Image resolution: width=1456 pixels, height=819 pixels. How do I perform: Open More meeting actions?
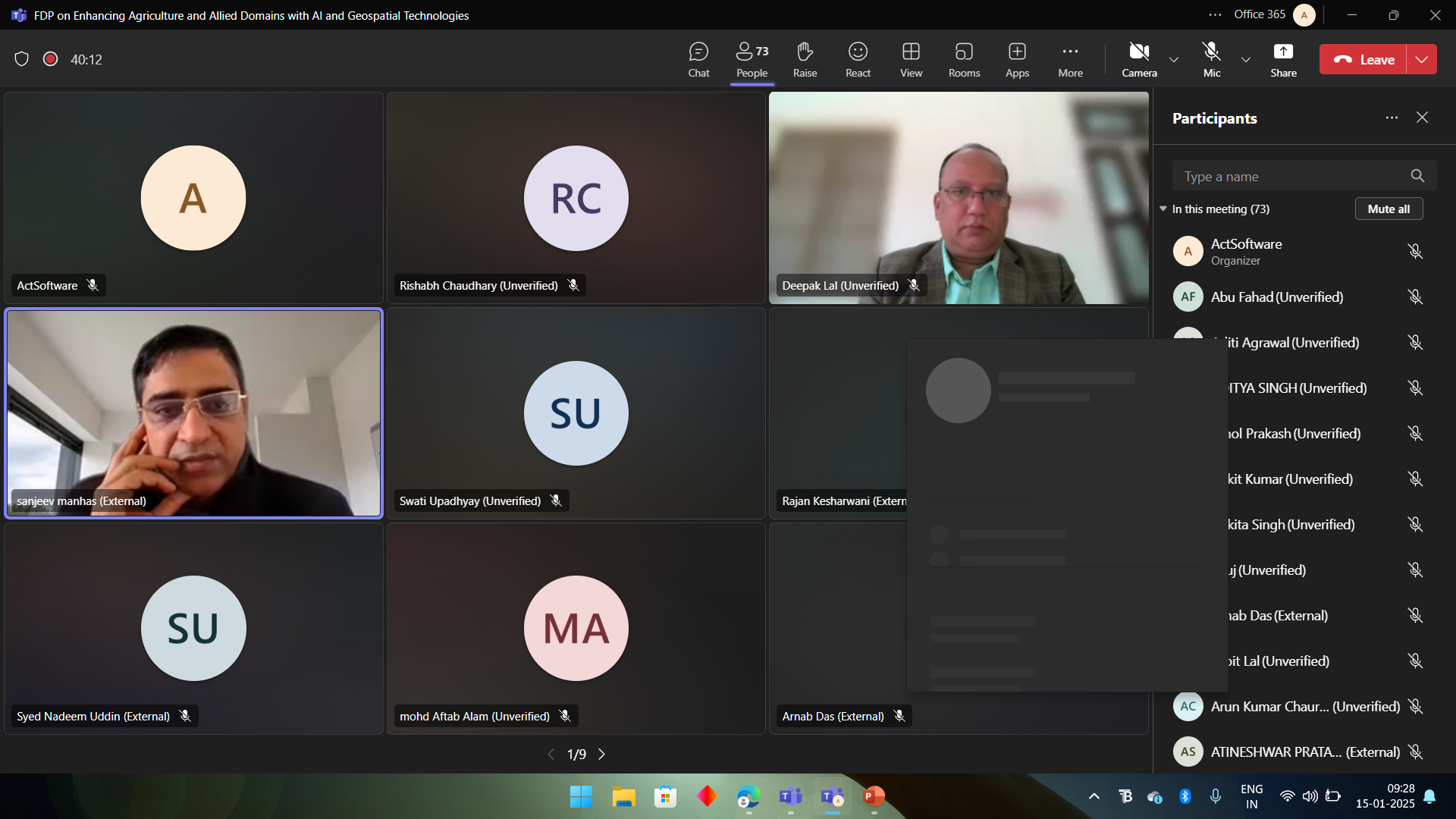tap(1070, 59)
